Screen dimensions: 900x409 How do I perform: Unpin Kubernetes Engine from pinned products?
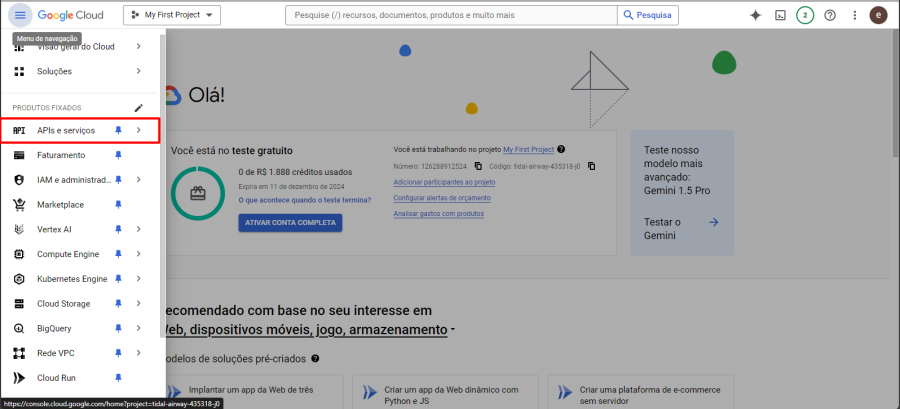[118, 279]
